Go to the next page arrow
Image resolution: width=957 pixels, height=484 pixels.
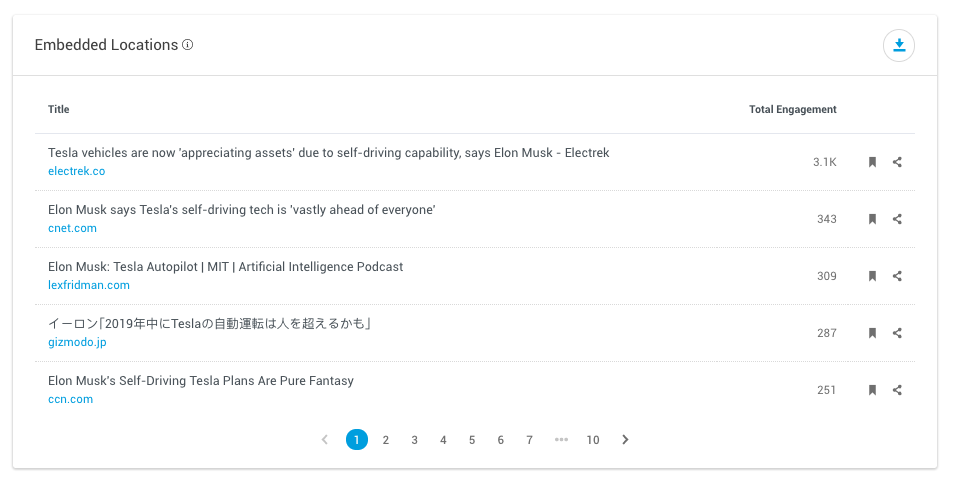pyautogui.click(x=625, y=440)
